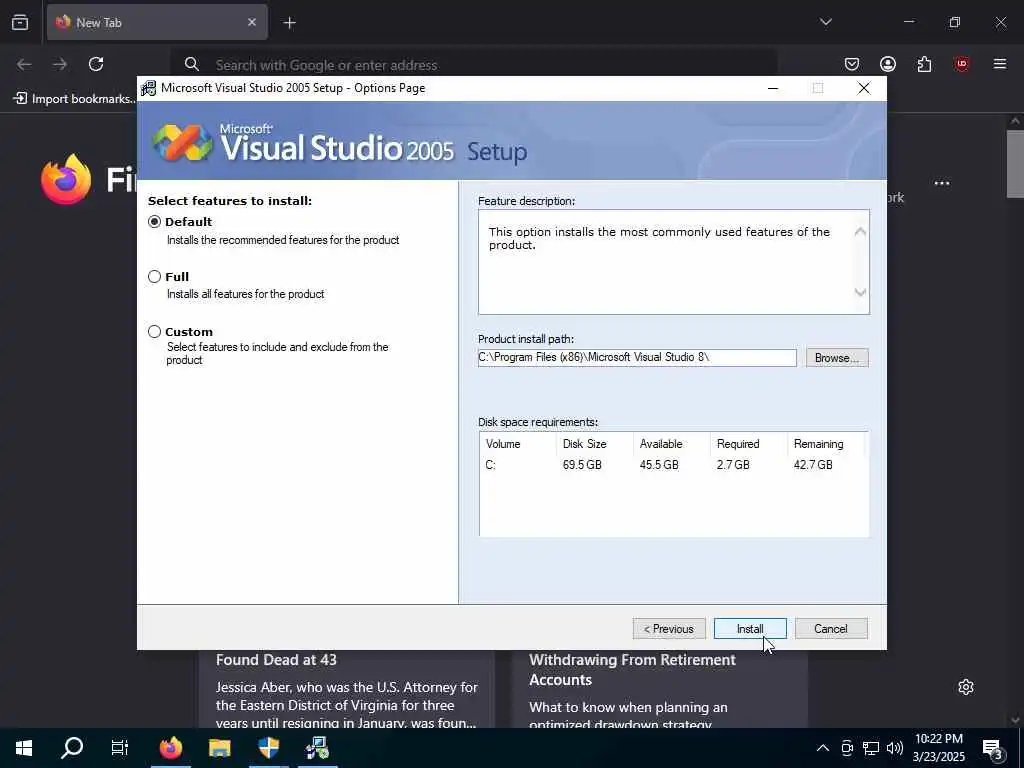1024x768 pixels.
Task: Open the network tray icon
Action: point(871,748)
